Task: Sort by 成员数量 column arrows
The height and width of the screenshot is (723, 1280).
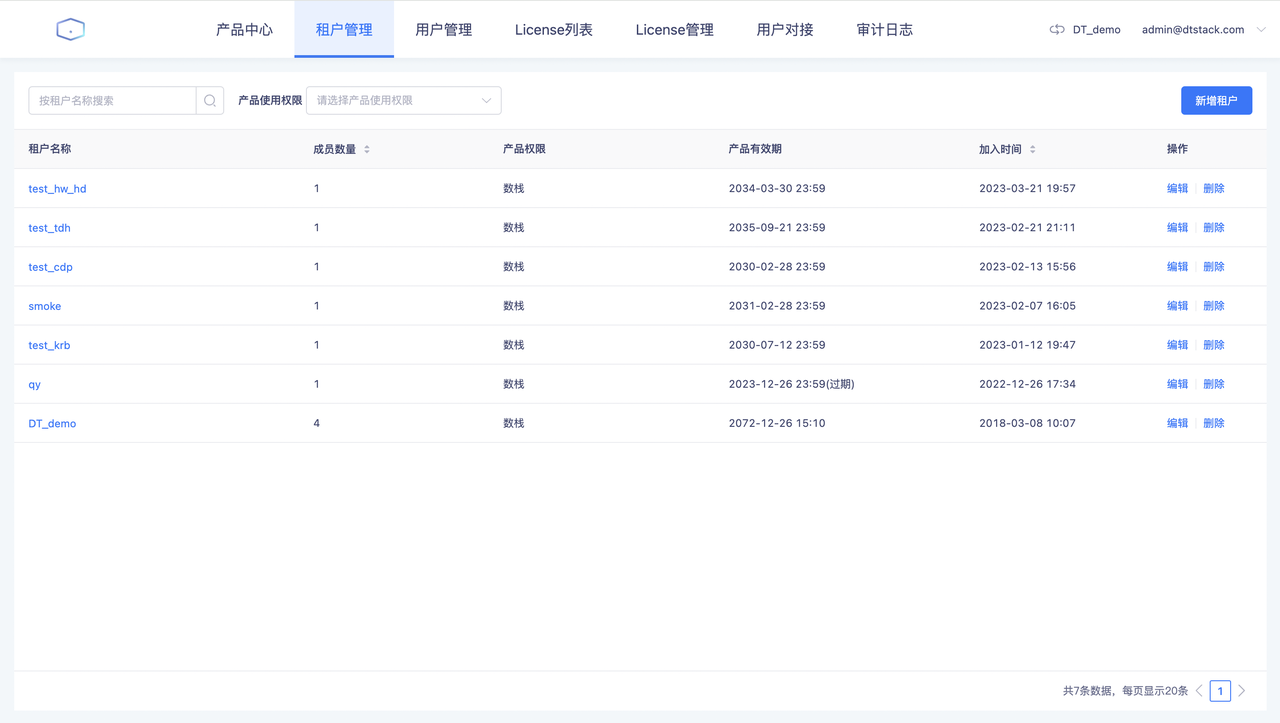Action: click(x=367, y=149)
